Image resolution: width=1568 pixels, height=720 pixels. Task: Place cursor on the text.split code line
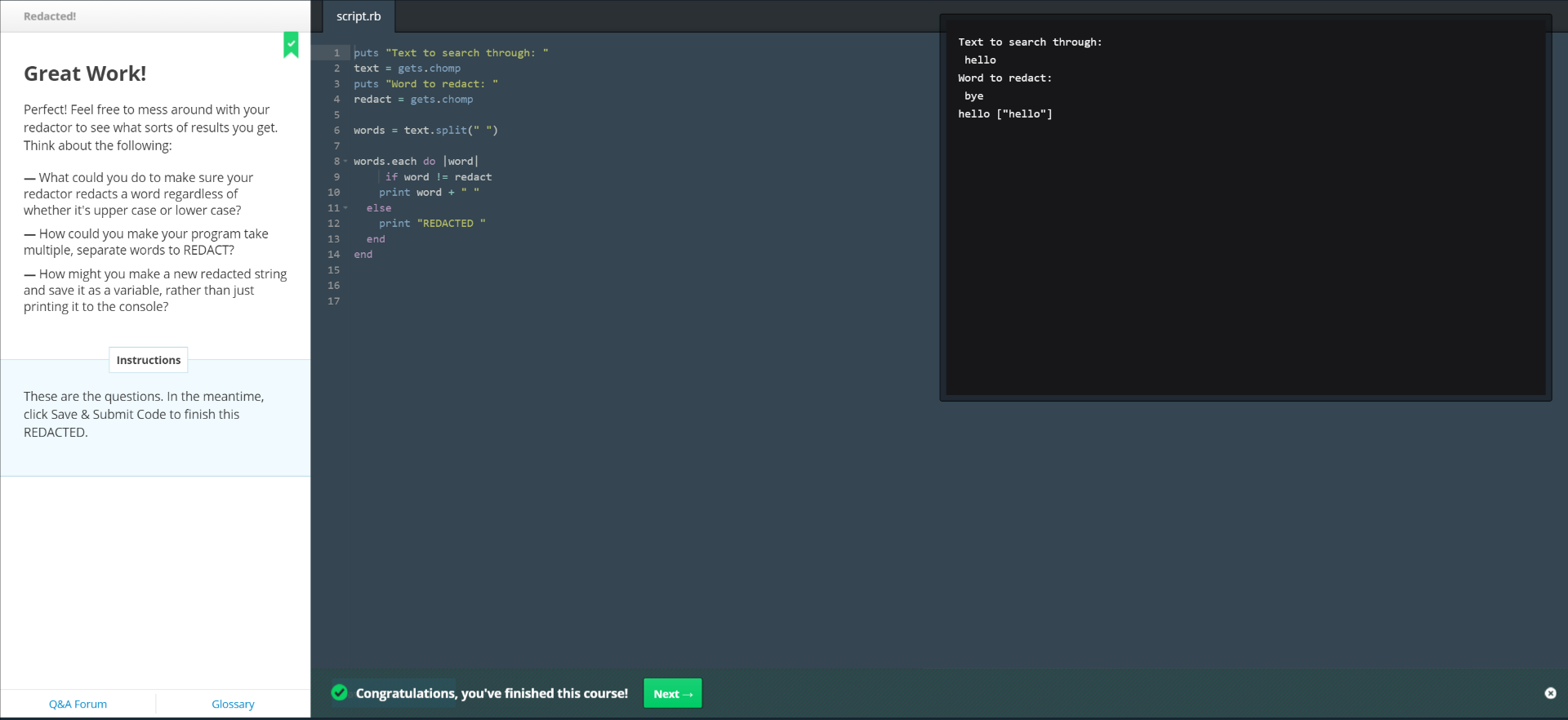(x=425, y=131)
